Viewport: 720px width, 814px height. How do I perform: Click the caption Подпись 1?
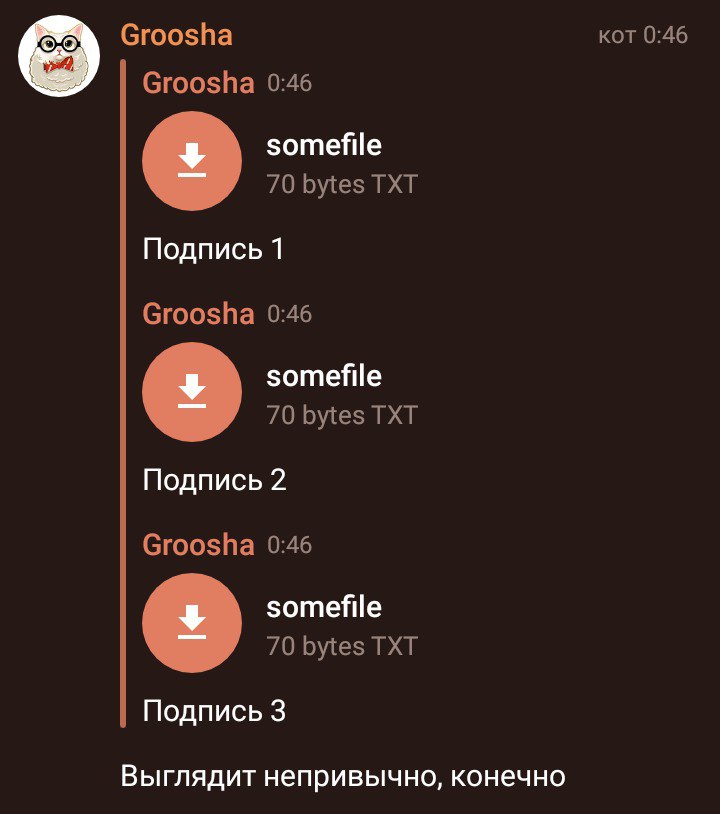tap(213, 249)
